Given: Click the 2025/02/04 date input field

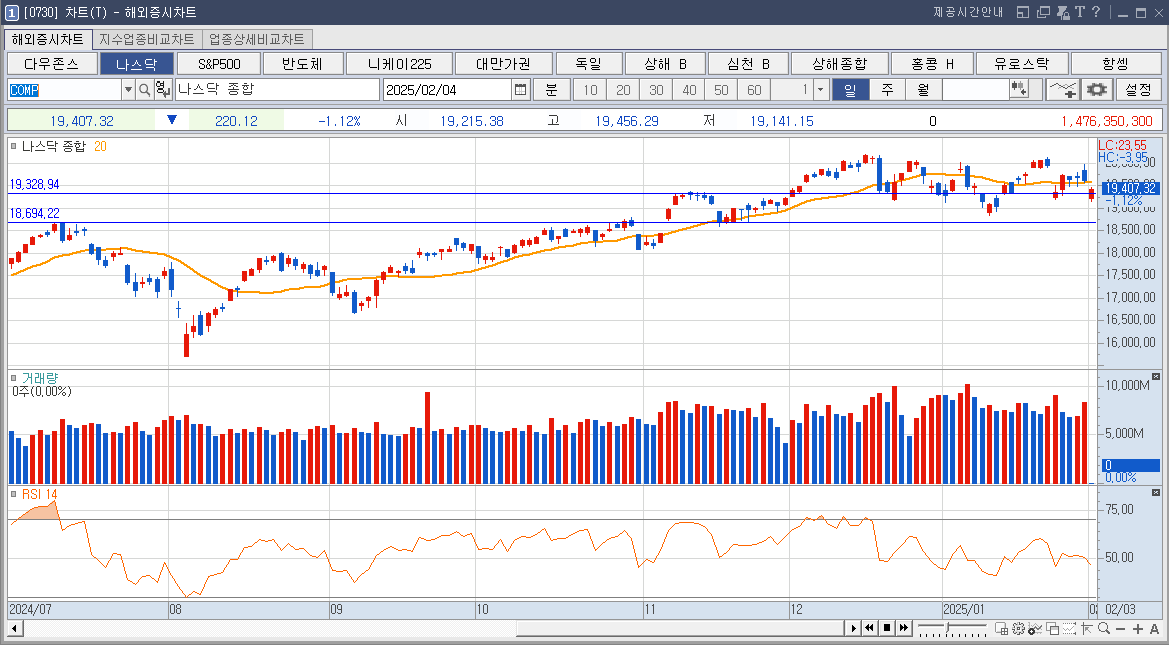Looking at the screenshot, I should [447, 90].
